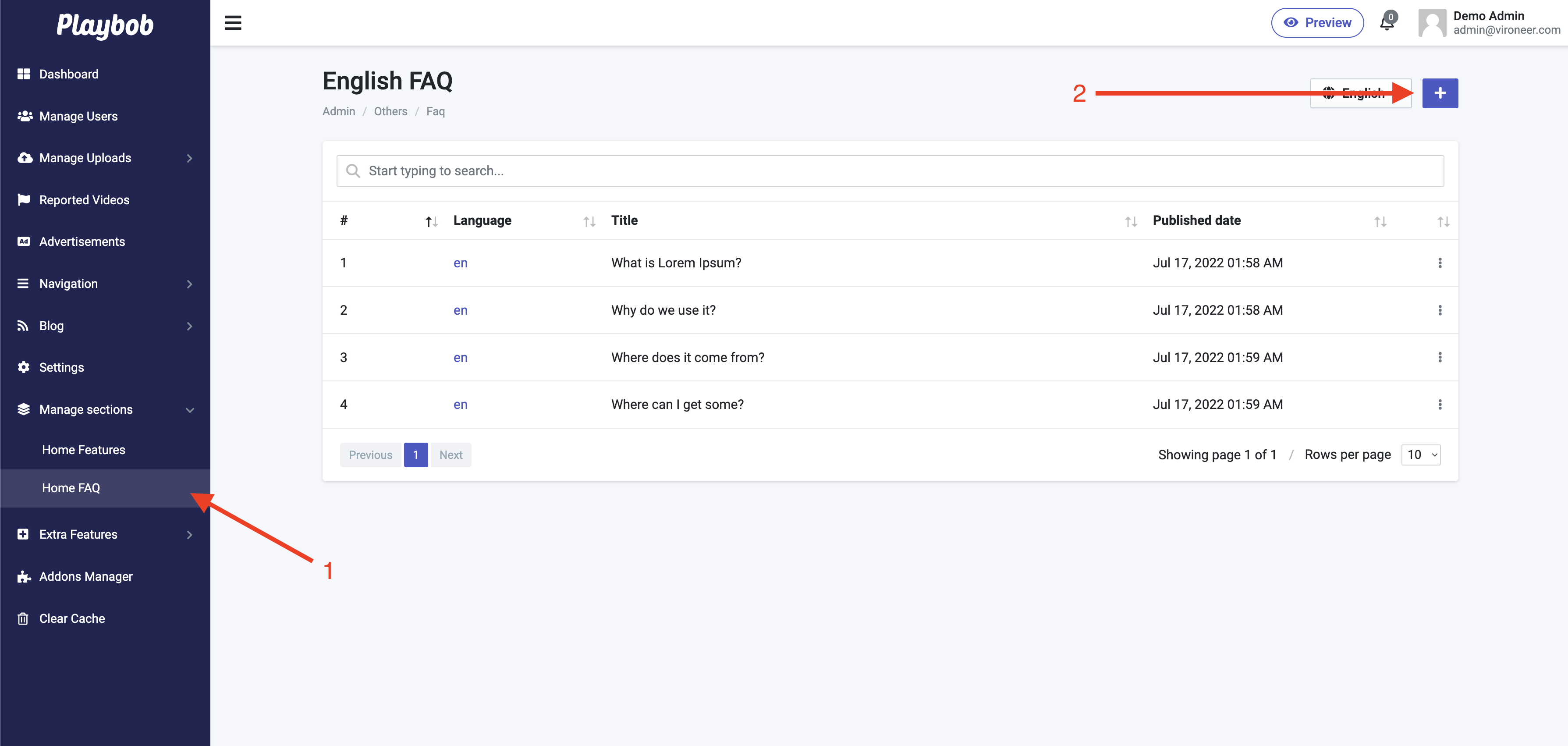The height and width of the screenshot is (746, 1568).
Task: Click the Next pagination button
Action: tap(451, 455)
